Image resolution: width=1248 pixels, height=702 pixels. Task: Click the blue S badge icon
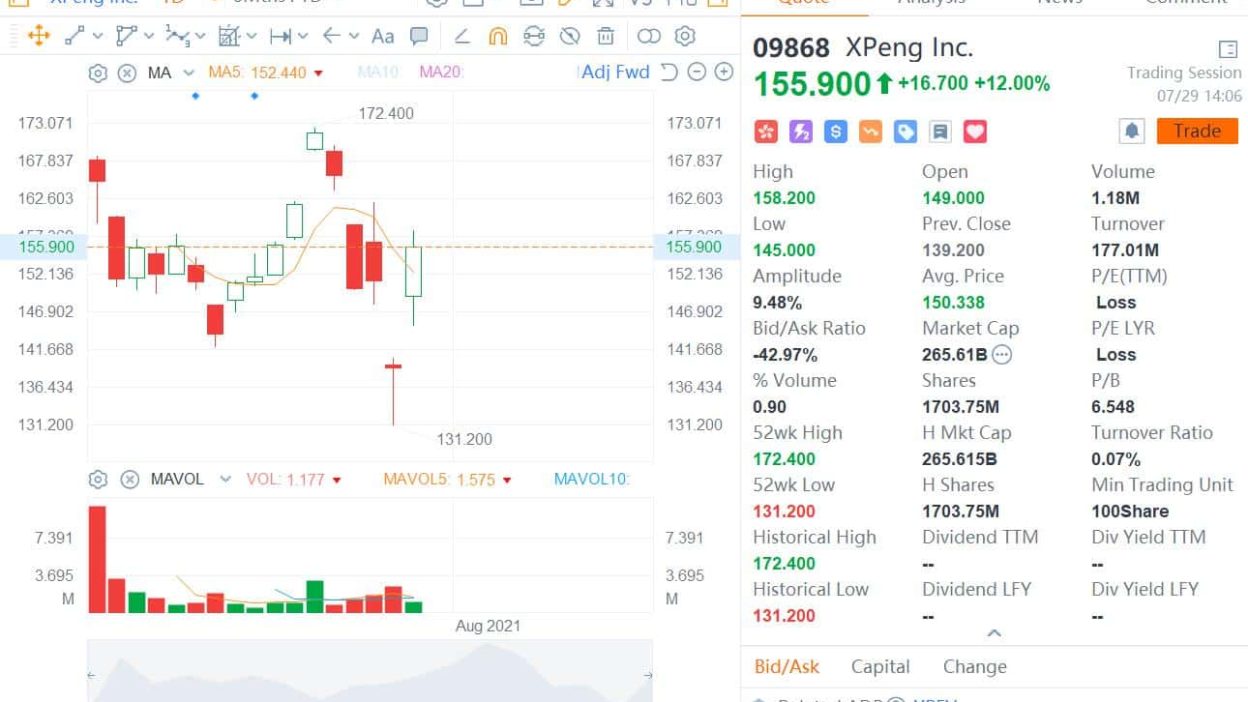pos(836,131)
